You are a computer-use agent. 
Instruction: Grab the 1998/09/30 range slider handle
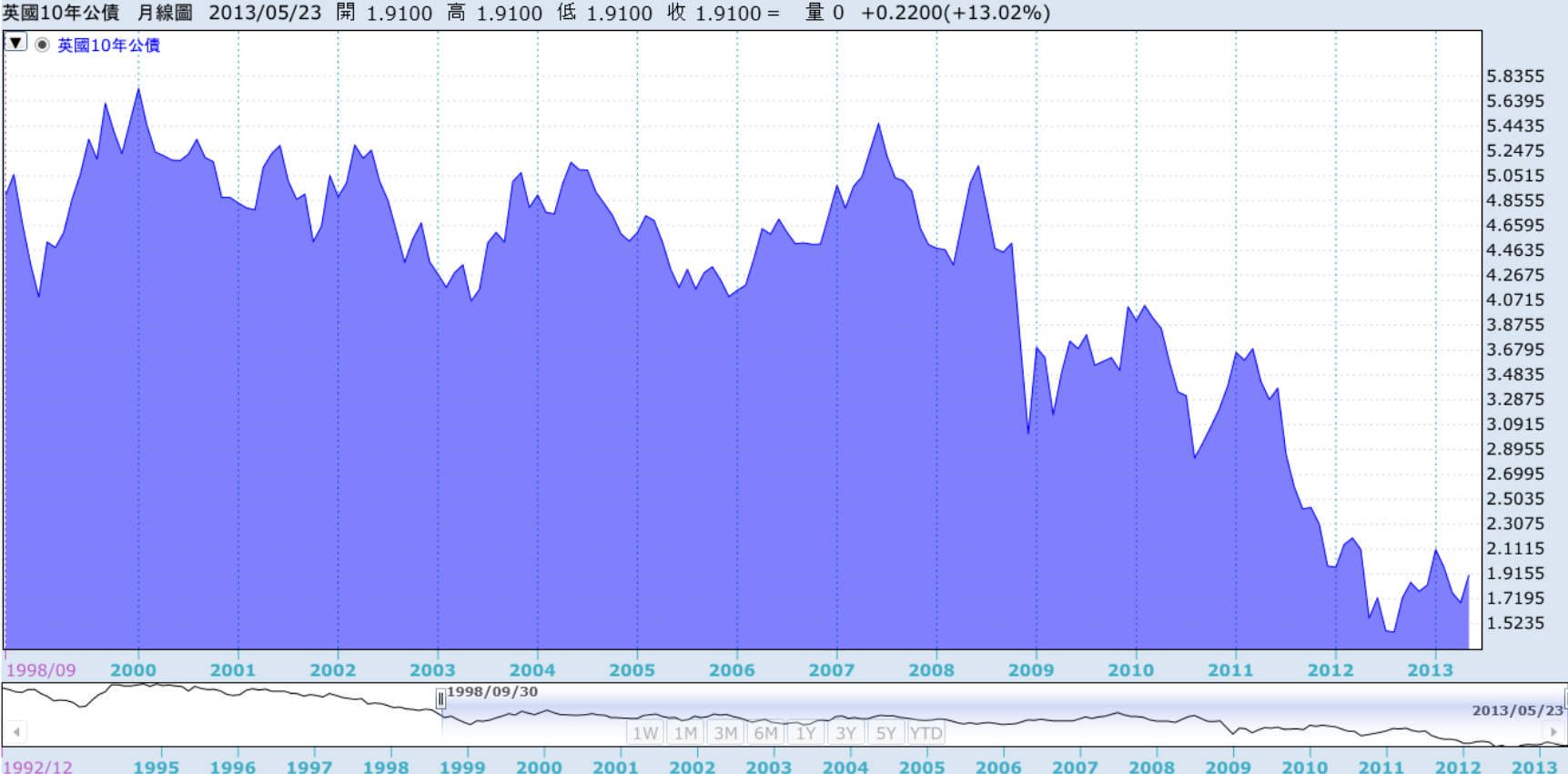(440, 699)
